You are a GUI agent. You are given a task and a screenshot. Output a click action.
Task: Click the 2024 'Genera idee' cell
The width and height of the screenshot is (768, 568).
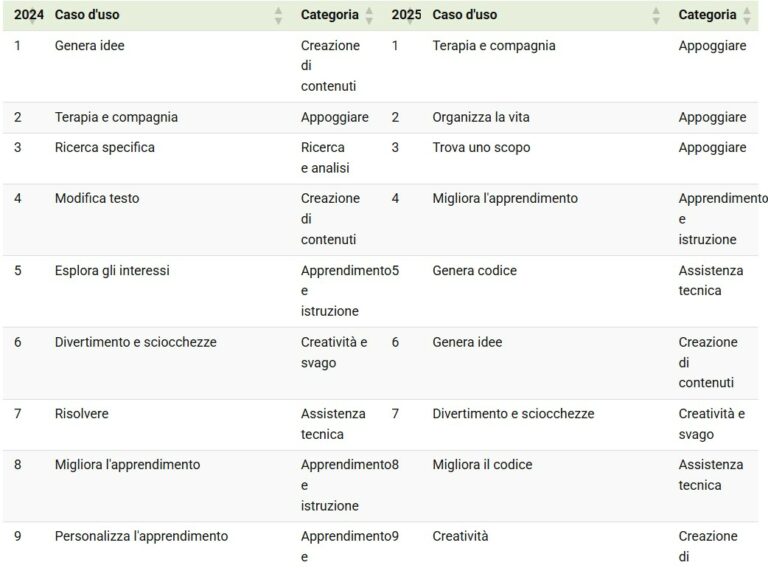pos(90,46)
